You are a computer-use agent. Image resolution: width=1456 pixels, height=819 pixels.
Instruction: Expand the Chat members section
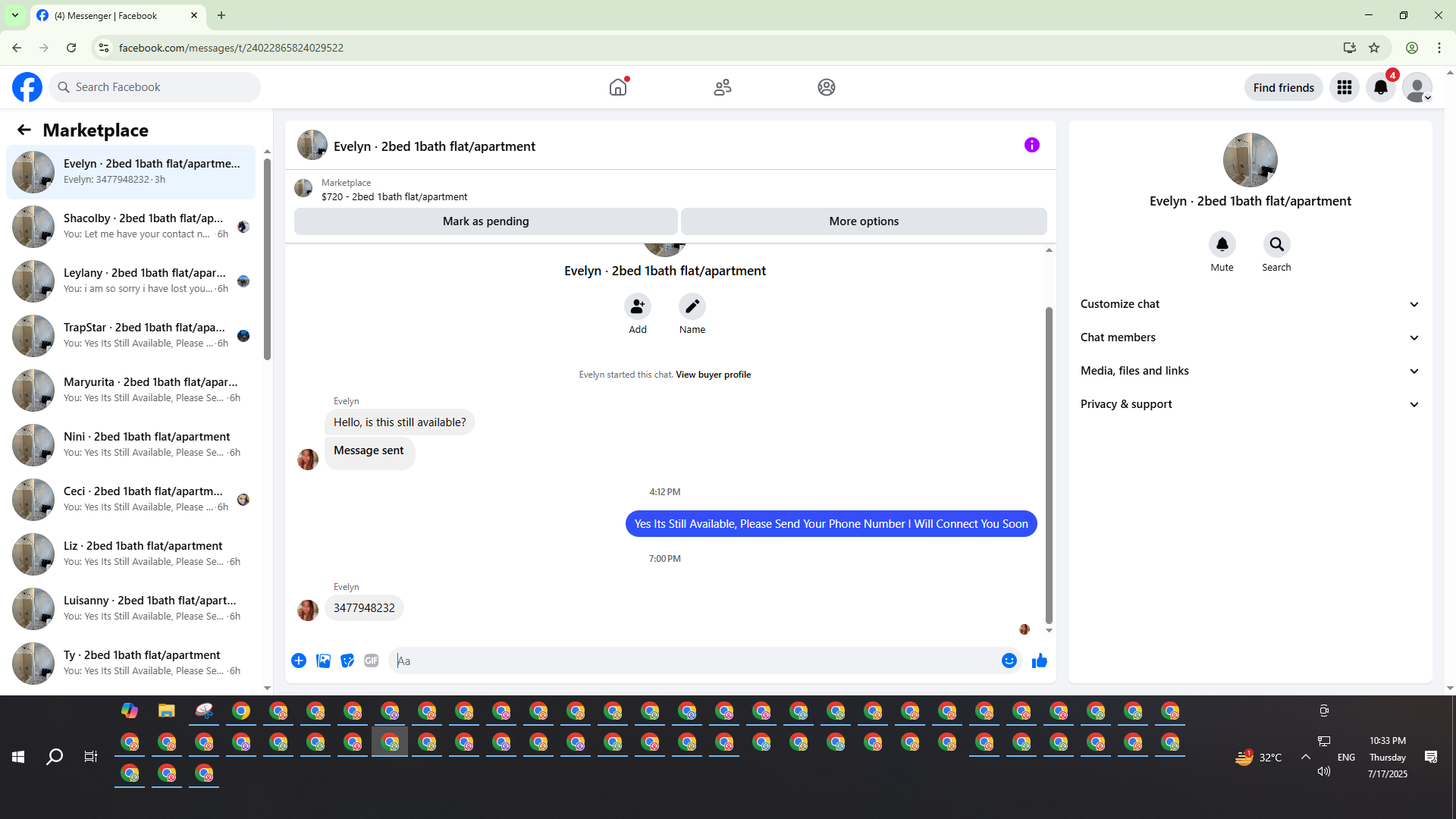[1250, 337]
